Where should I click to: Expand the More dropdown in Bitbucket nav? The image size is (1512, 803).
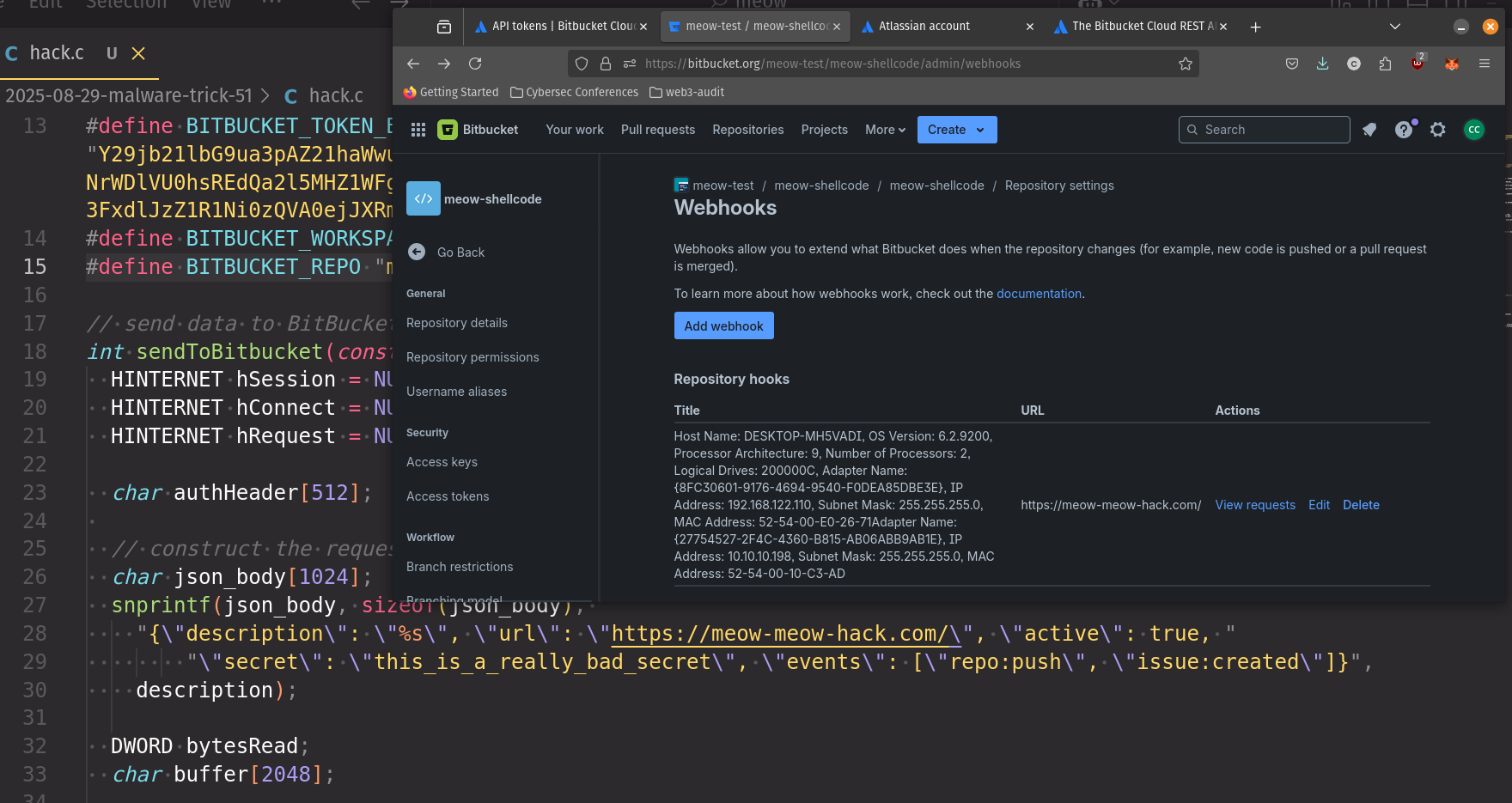(x=886, y=130)
